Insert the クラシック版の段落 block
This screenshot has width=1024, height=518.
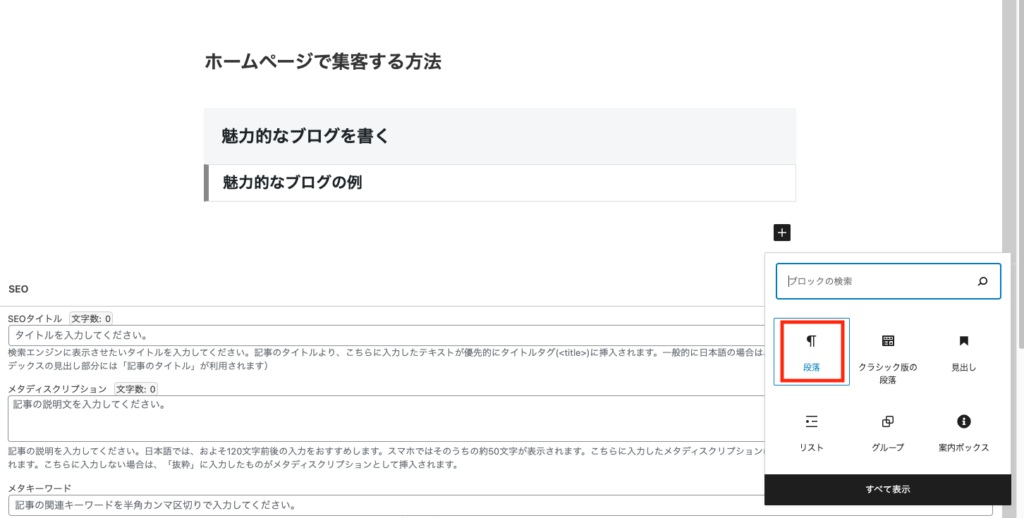pos(888,356)
